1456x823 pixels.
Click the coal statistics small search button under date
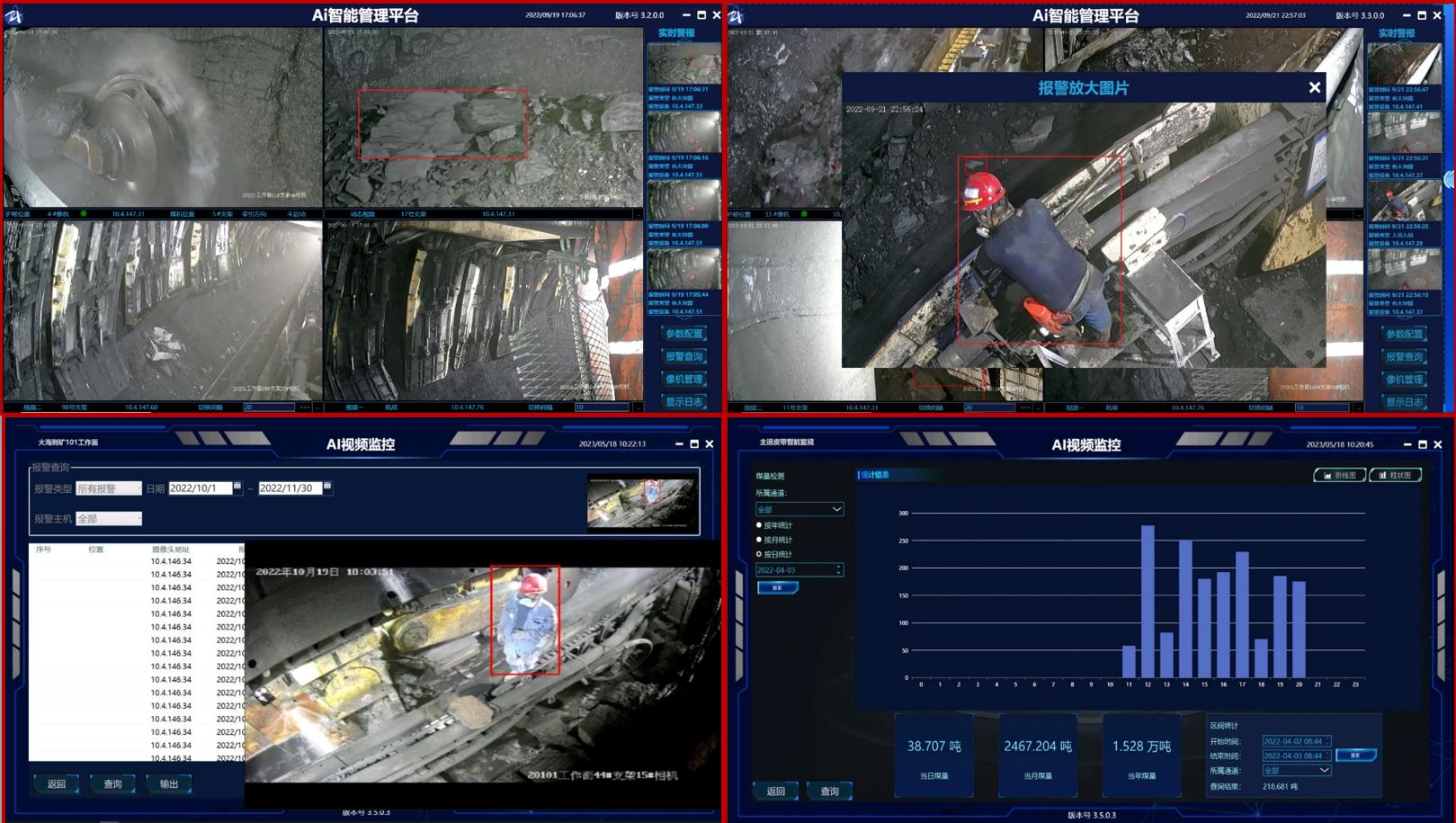tap(777, 587)
